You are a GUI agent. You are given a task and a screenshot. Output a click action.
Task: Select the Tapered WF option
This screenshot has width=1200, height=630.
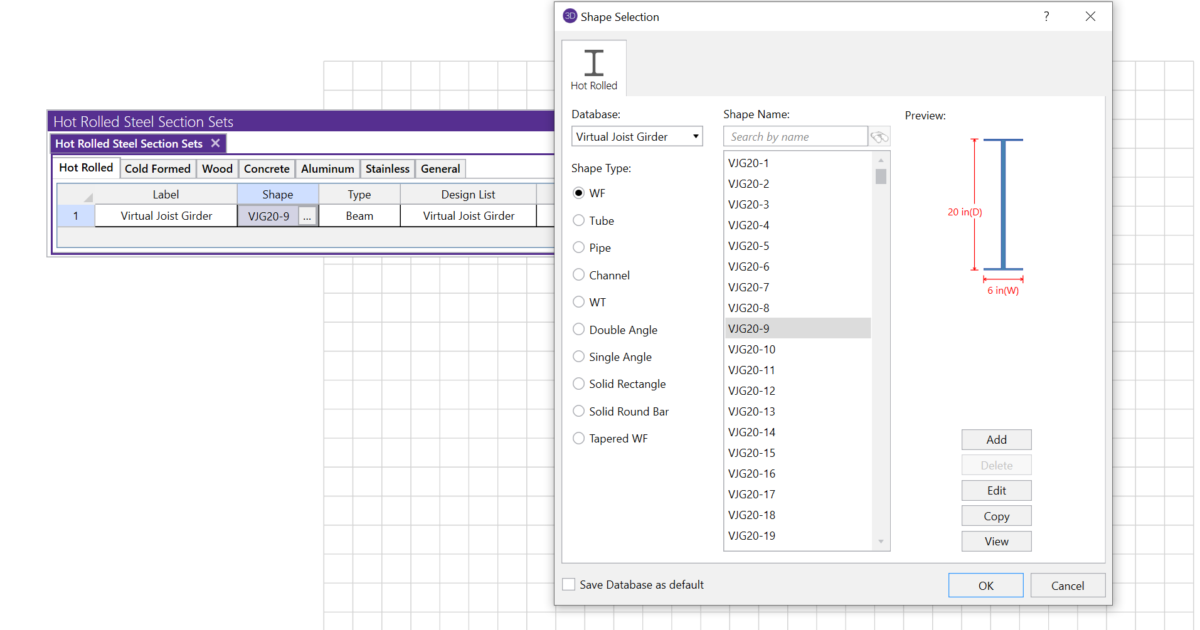tap(579, 439)
